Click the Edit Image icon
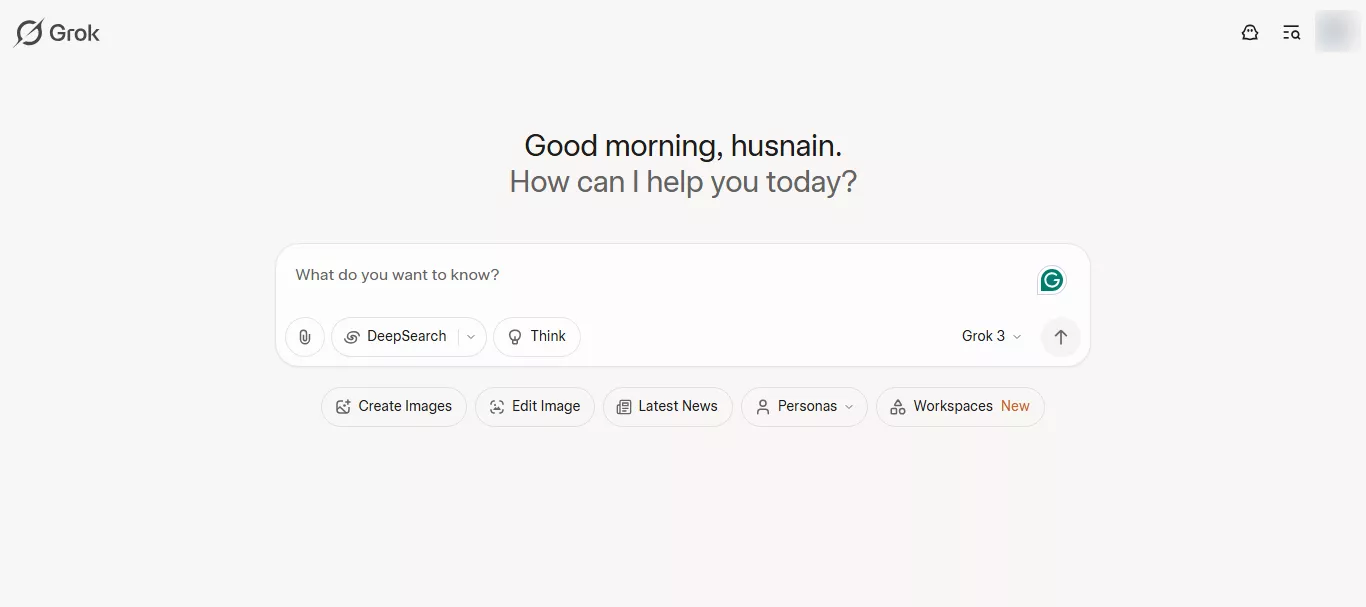Screen dimensions: 1366x607 [497, 407]
